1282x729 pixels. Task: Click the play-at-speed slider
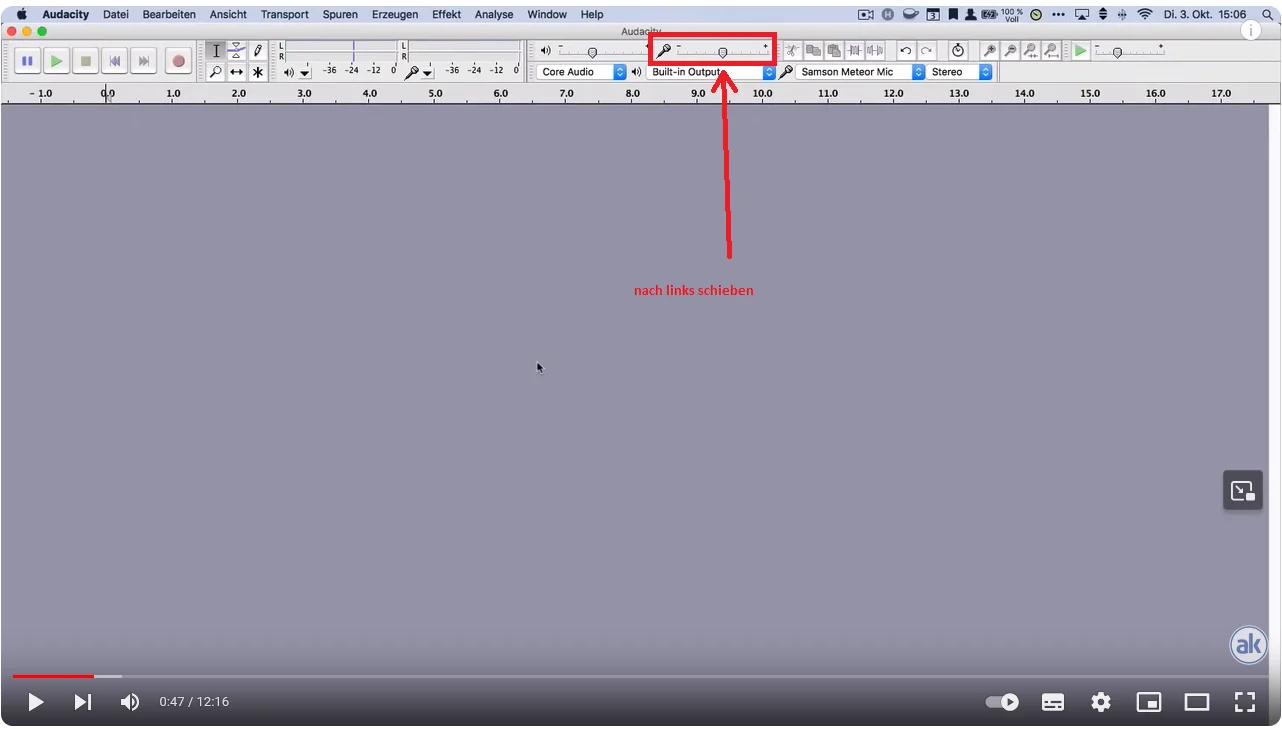pyautogui.click(x=1129, y=51)
